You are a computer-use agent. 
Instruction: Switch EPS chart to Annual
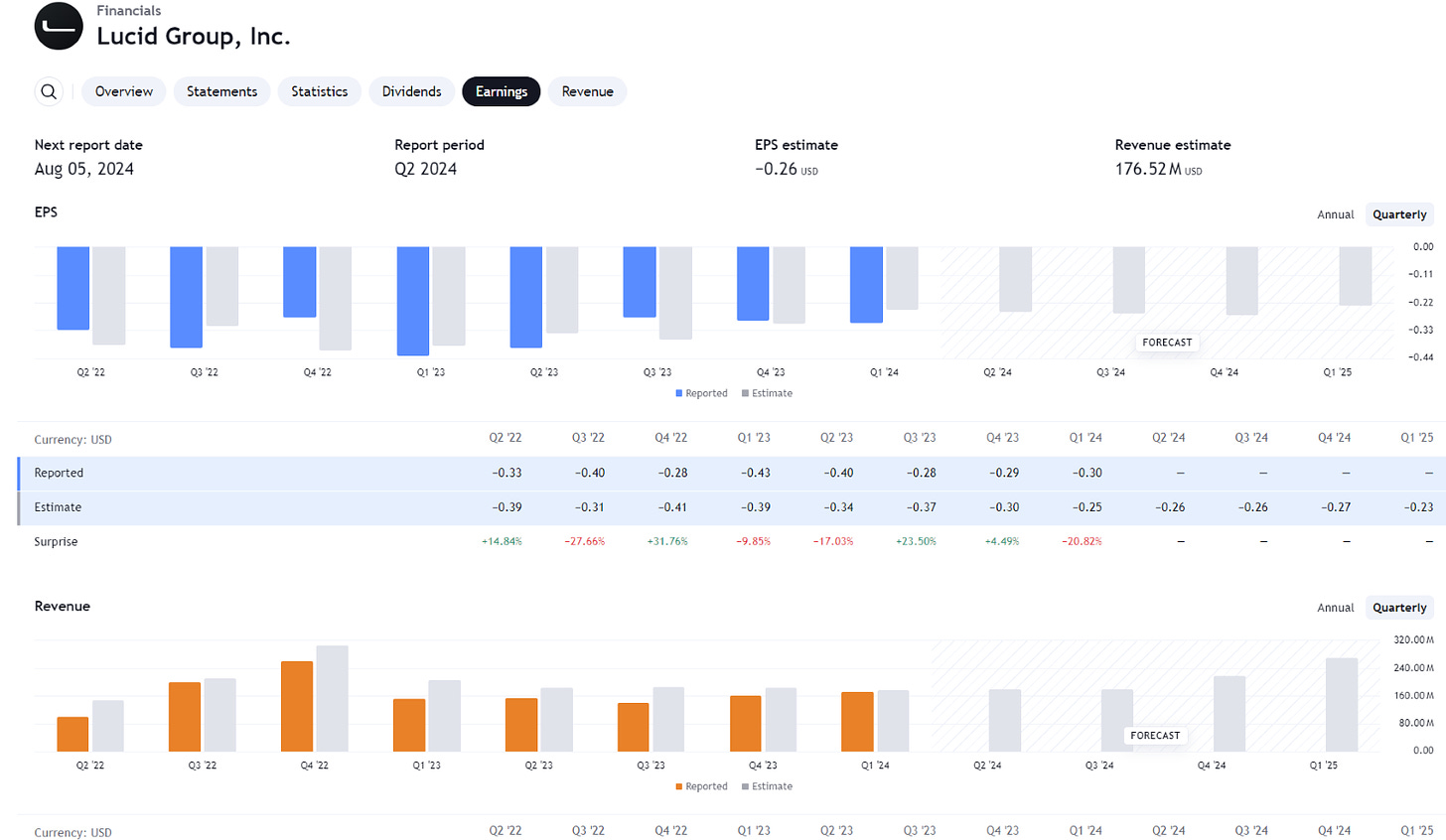coord(1336,214)
